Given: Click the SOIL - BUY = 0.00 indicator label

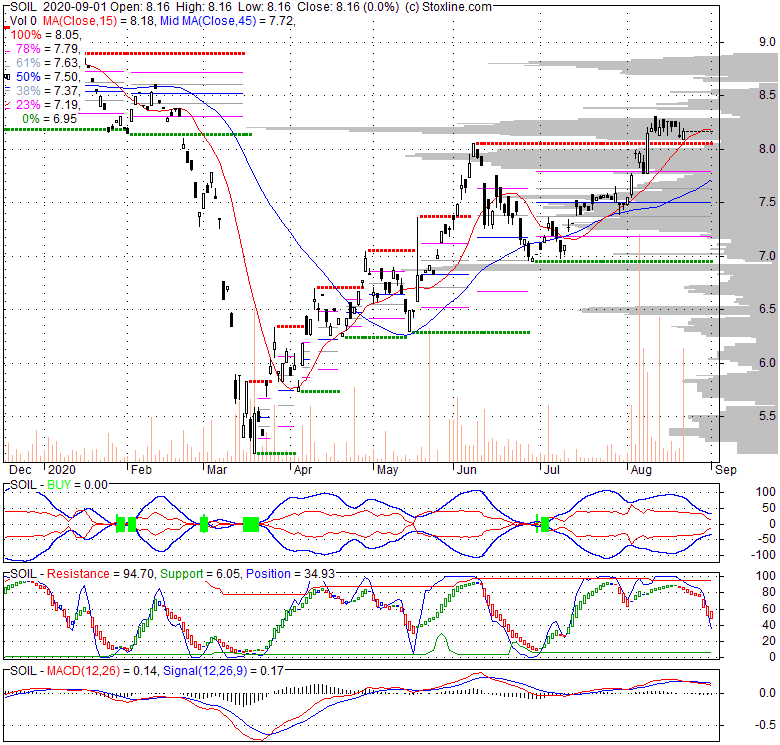Looking at the screenshot, I should tap(59, 485).
